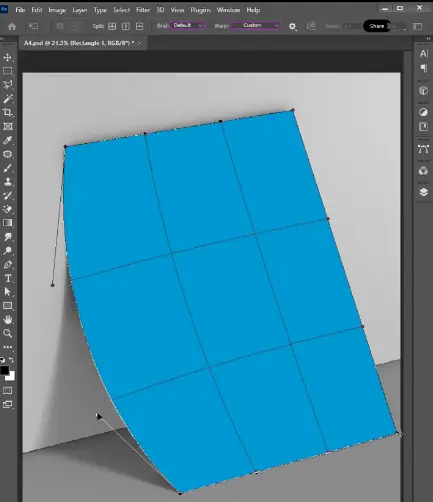This screenshot has height=502, width=433.
Task: Toggle Quick Mask mode icon
Action: (x=8, y=390)
